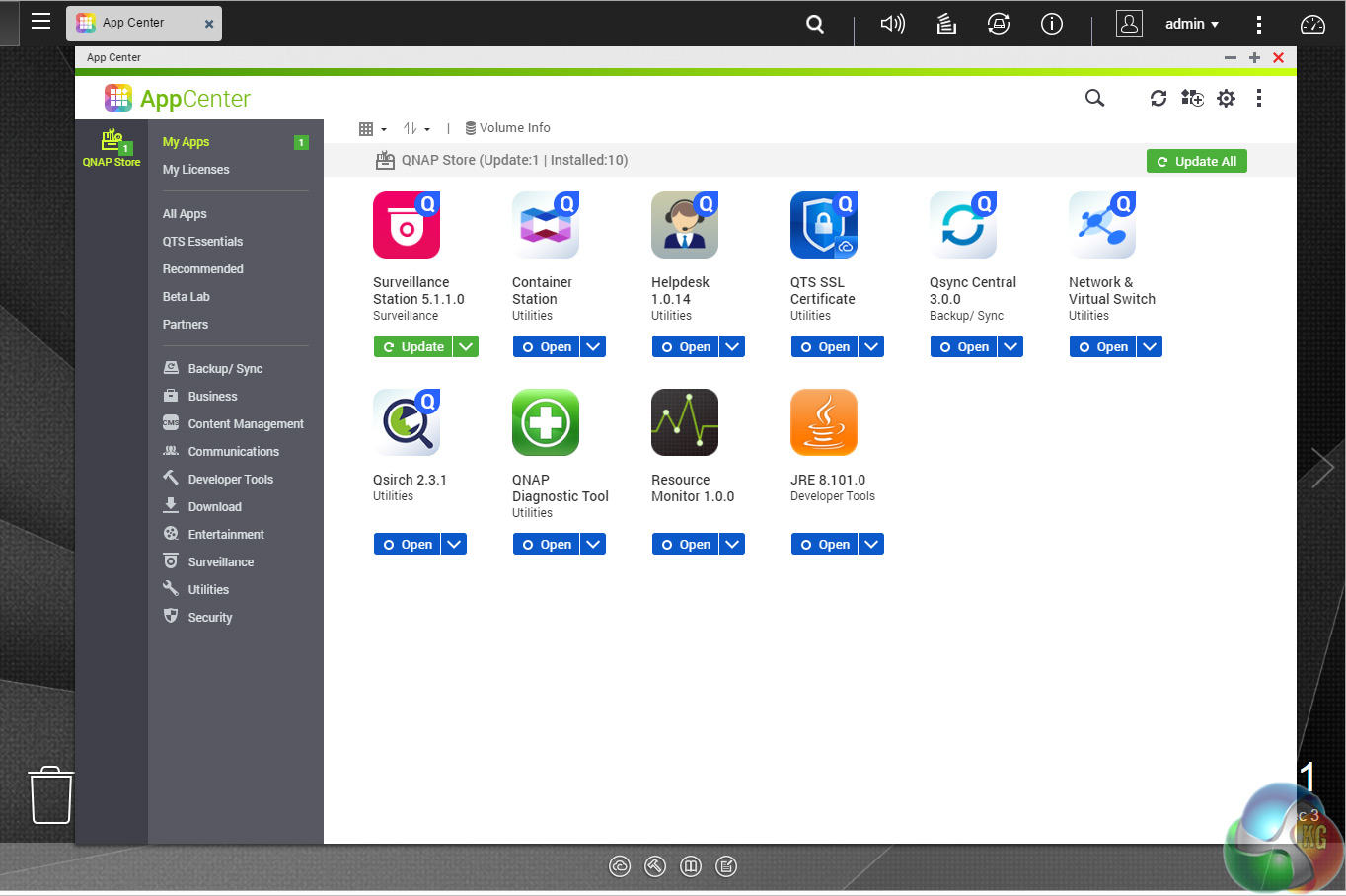The height and width of the screenshot is (896, 1346).
Task: Open the sort order dropdown
Action: pos(416,129)
